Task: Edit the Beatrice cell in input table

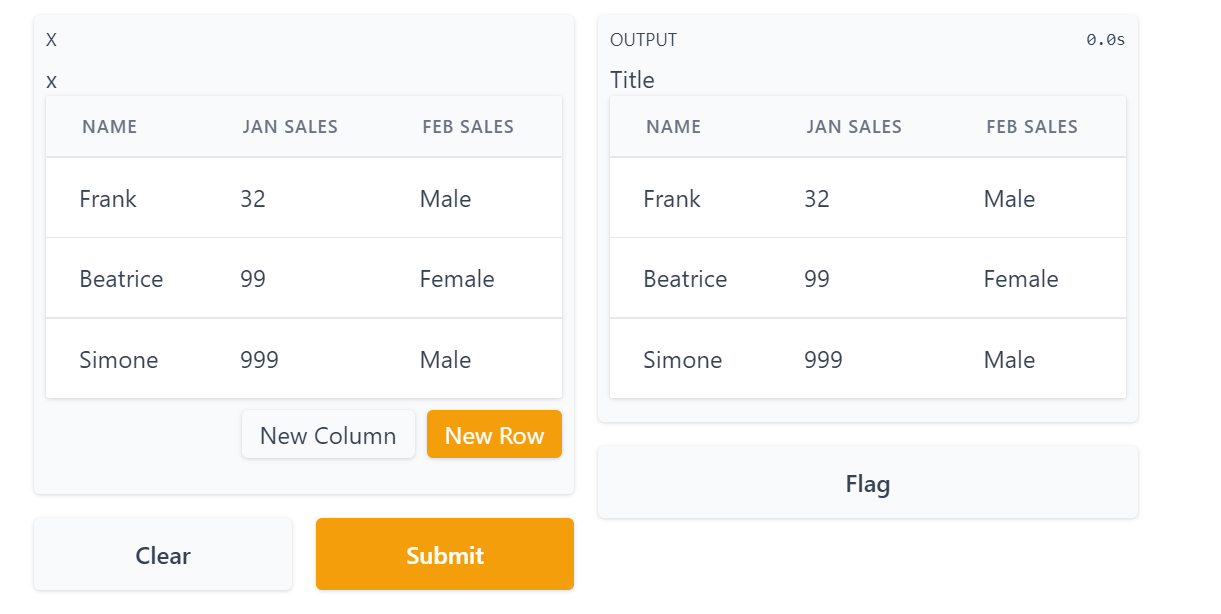Action: 121,279
